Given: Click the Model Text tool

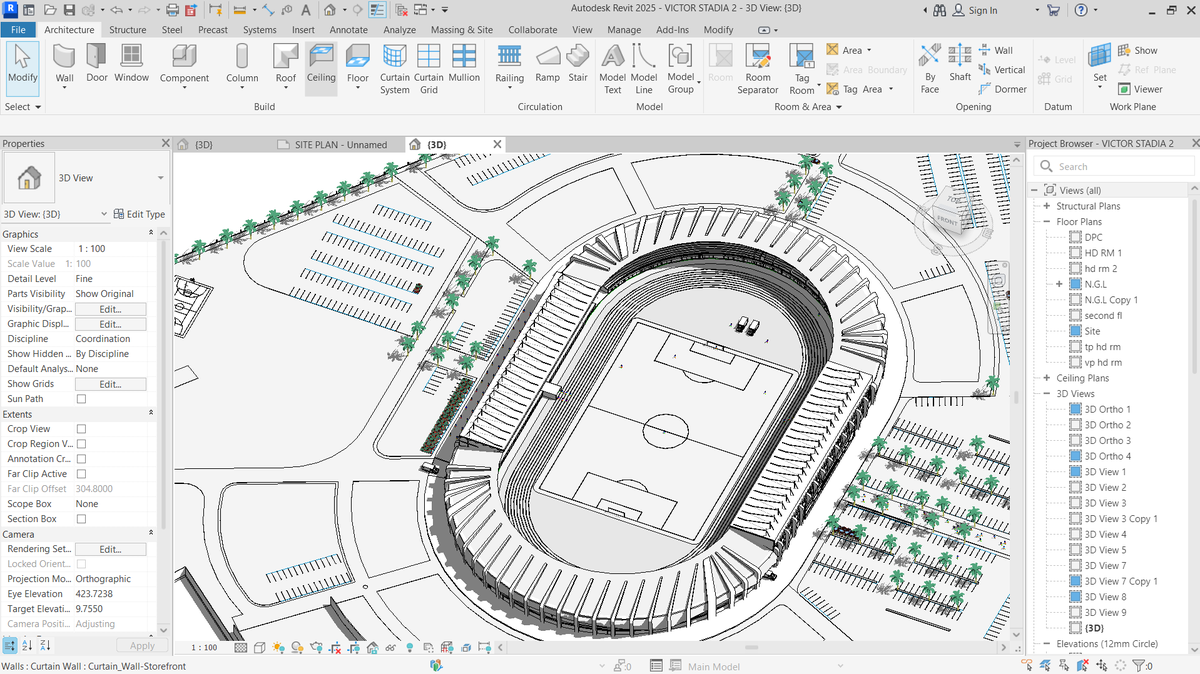Looking at the screenshot, I should tap(613, 68).
